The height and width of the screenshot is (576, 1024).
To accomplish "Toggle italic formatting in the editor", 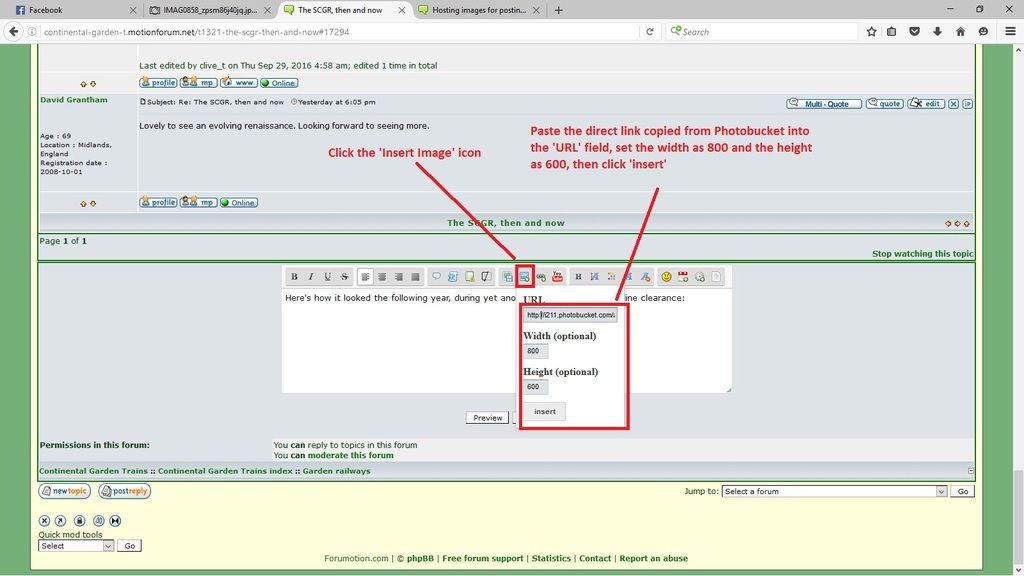I will coord(311,277).
